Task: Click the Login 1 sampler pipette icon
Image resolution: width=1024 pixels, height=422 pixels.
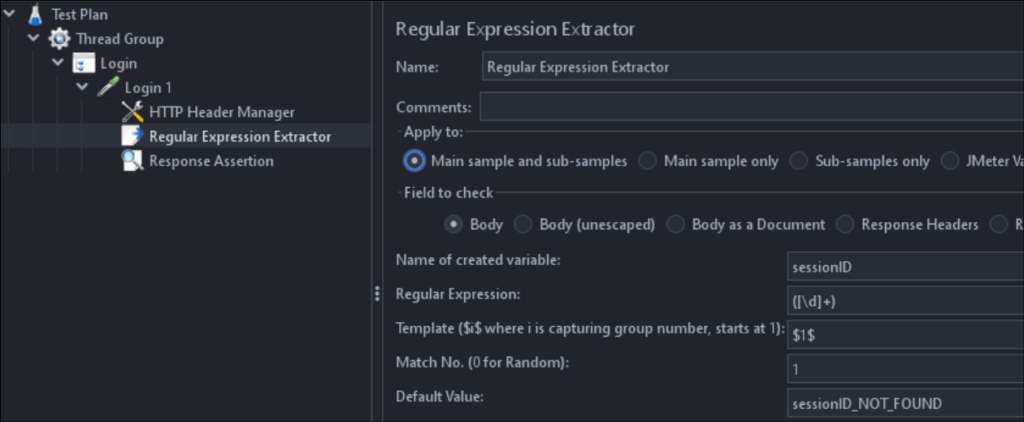Action: 108,88
